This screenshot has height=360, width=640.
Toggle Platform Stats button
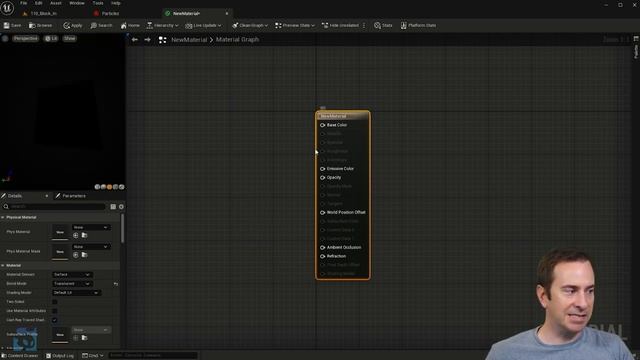click(418, 25)
